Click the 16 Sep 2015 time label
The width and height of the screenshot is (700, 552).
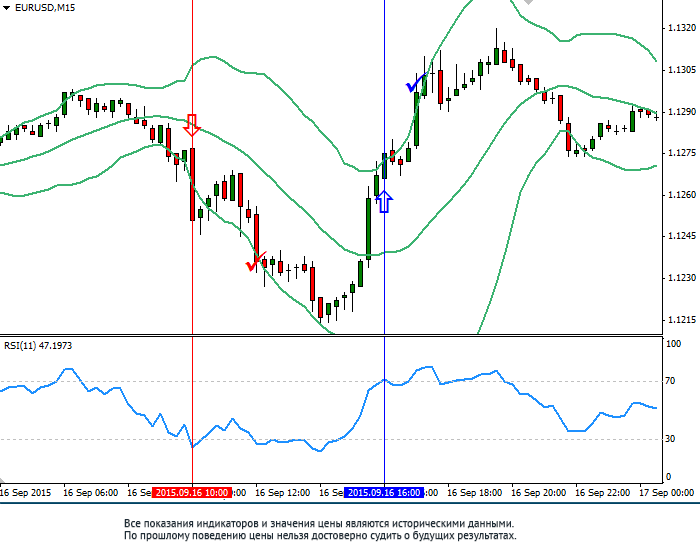click(x=25, y=493)
